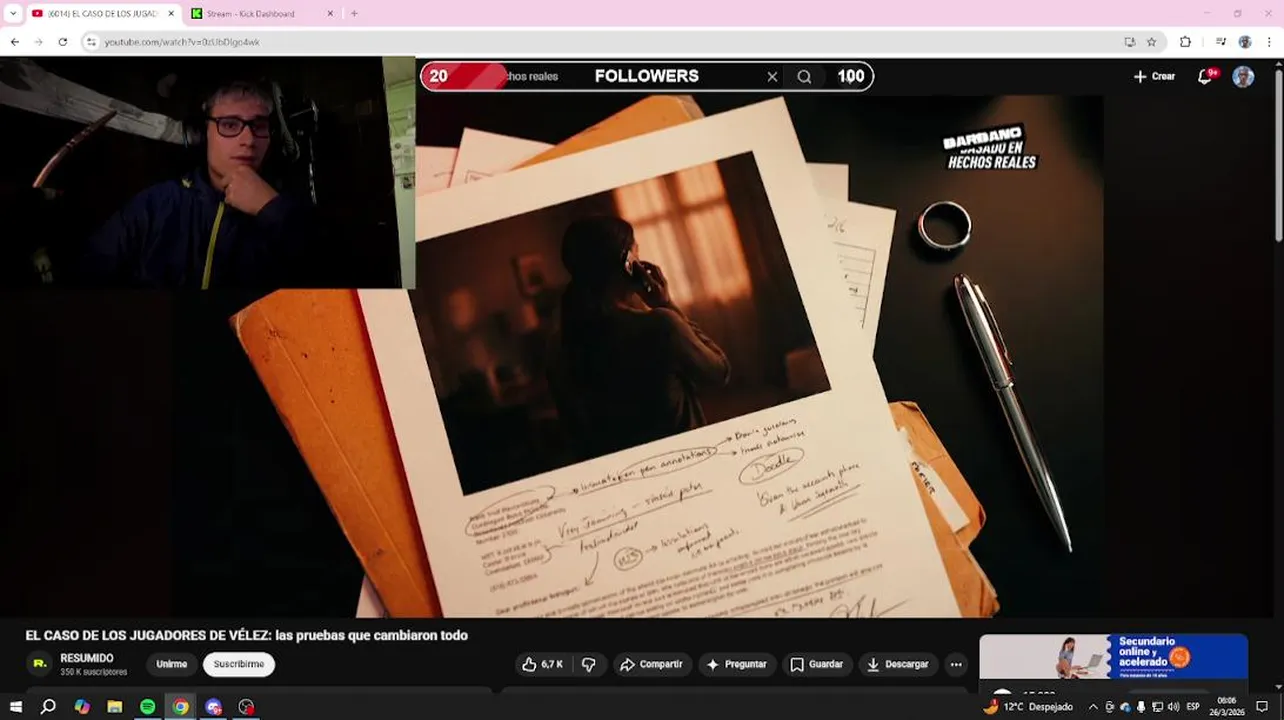Open the volume icon in system tray
The image size is (1284, 720).
tap(1173, 707)
